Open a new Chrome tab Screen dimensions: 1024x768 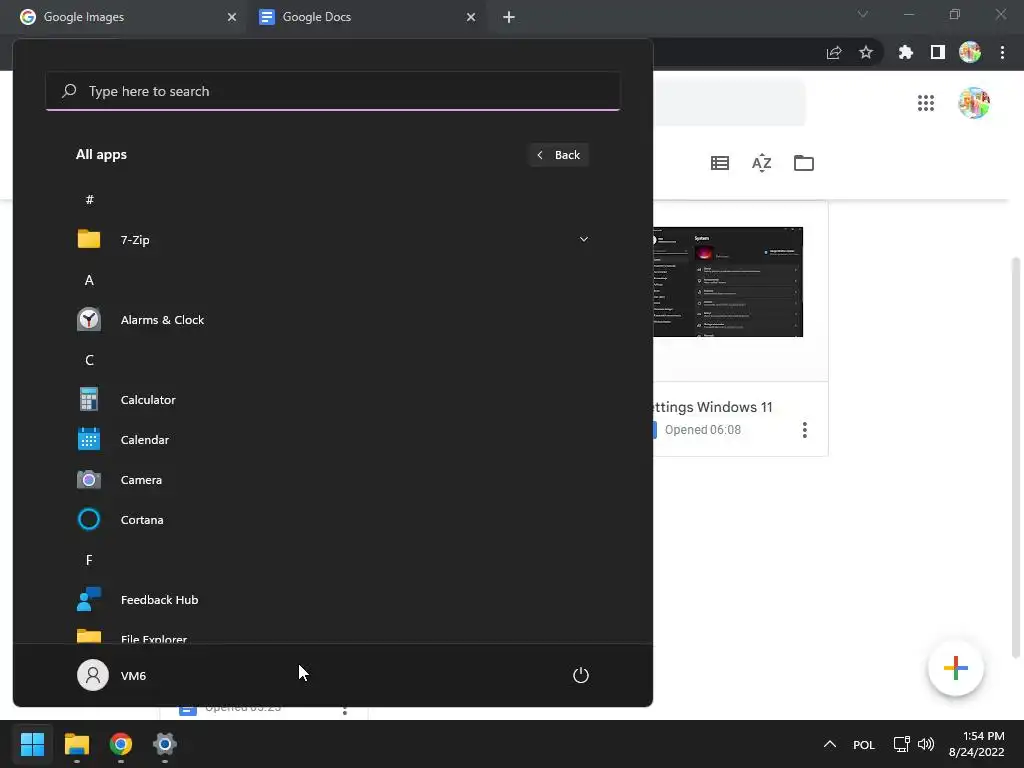click(x=509, y=17)
